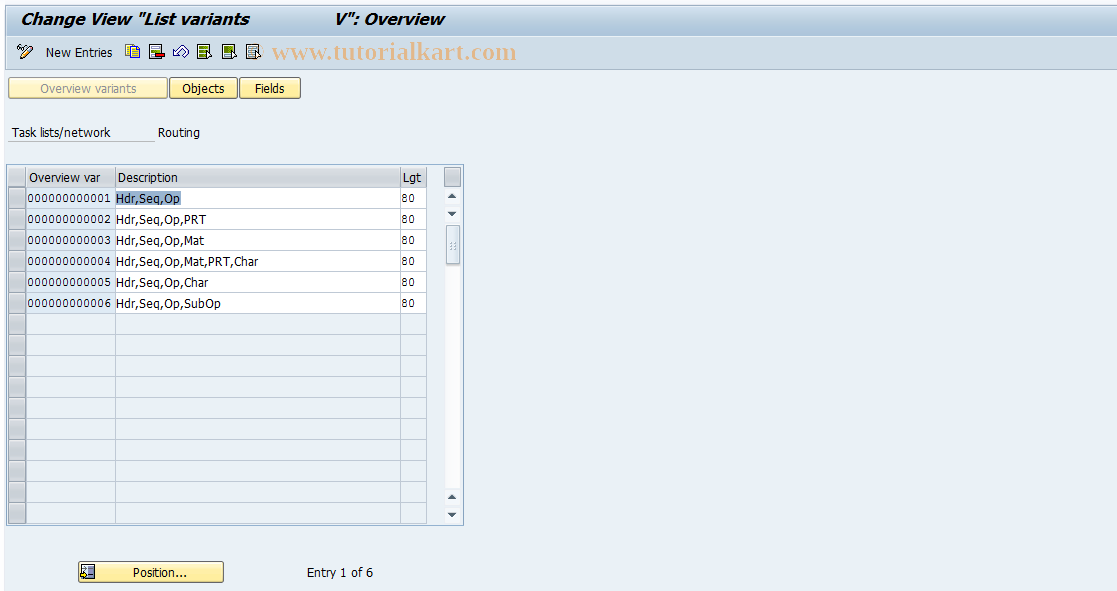Click the Overview variants button

pos(88,88)
